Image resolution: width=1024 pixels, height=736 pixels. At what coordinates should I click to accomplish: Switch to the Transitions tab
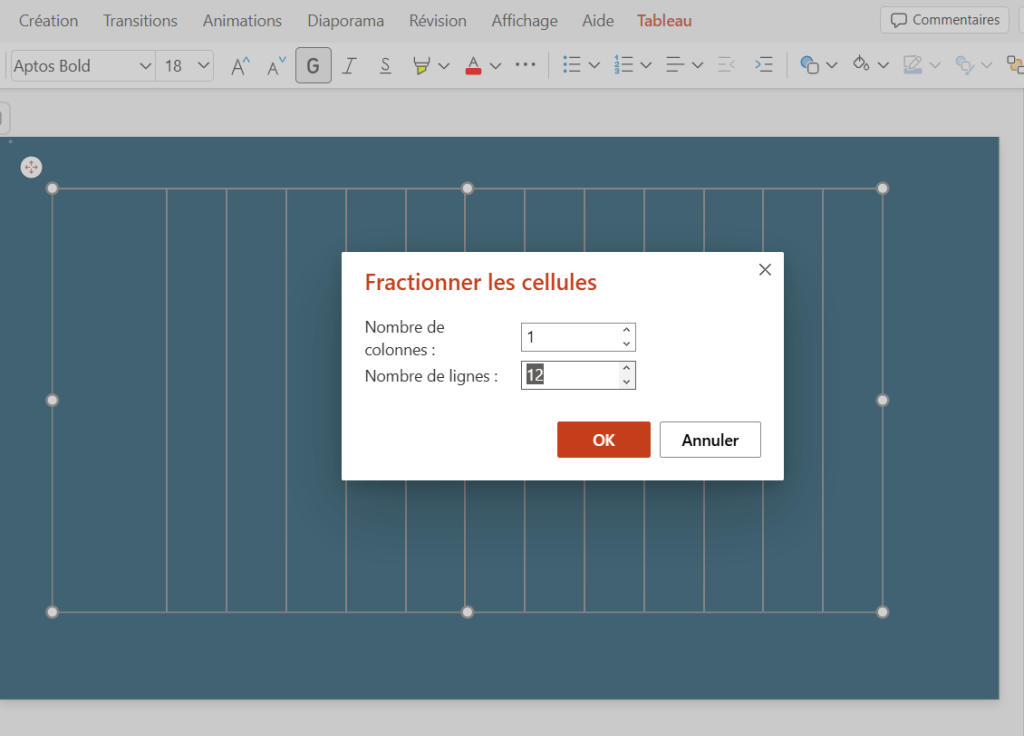[x=140, y=21]
